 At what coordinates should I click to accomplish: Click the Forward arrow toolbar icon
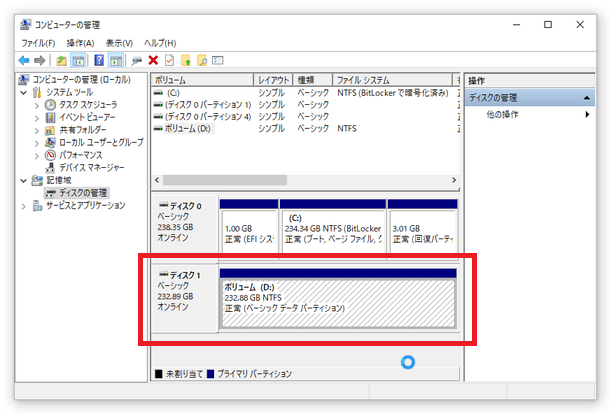point(41,60)
